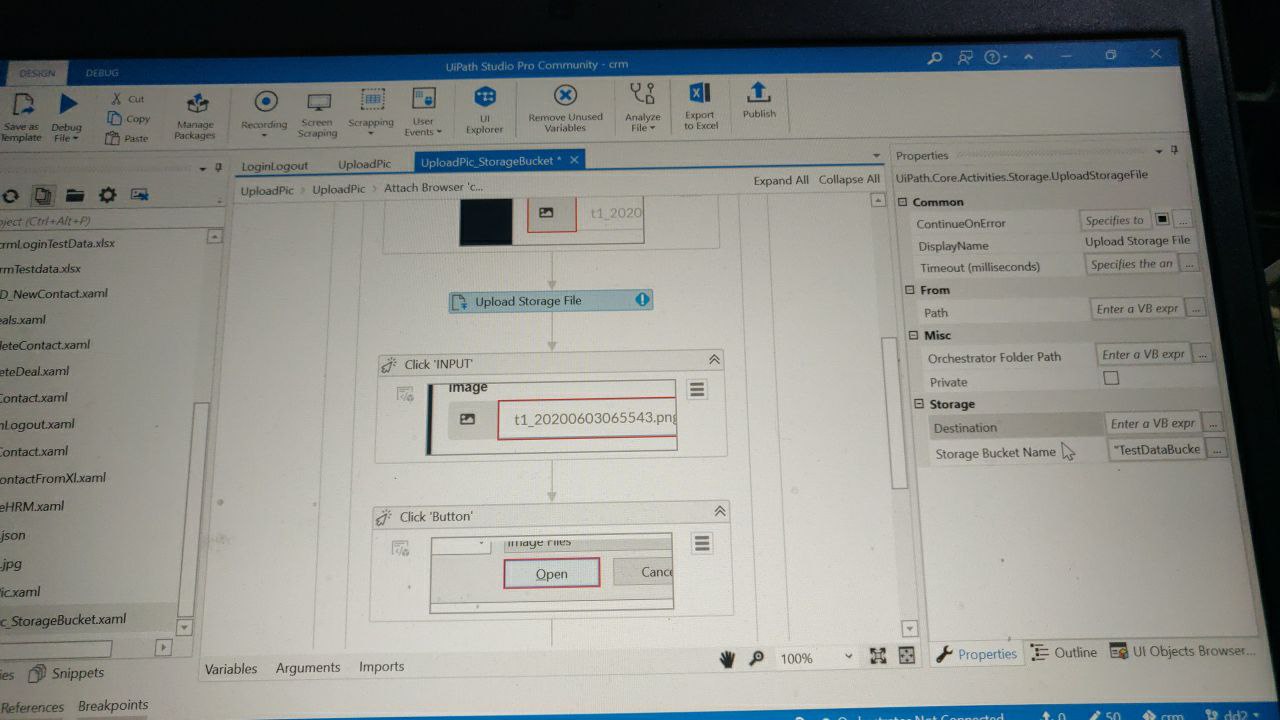The width and height of the screenshot is (1280, 720).
Task: Open the overview icon beside fit to screen
Action: click(x=907, y=656)
